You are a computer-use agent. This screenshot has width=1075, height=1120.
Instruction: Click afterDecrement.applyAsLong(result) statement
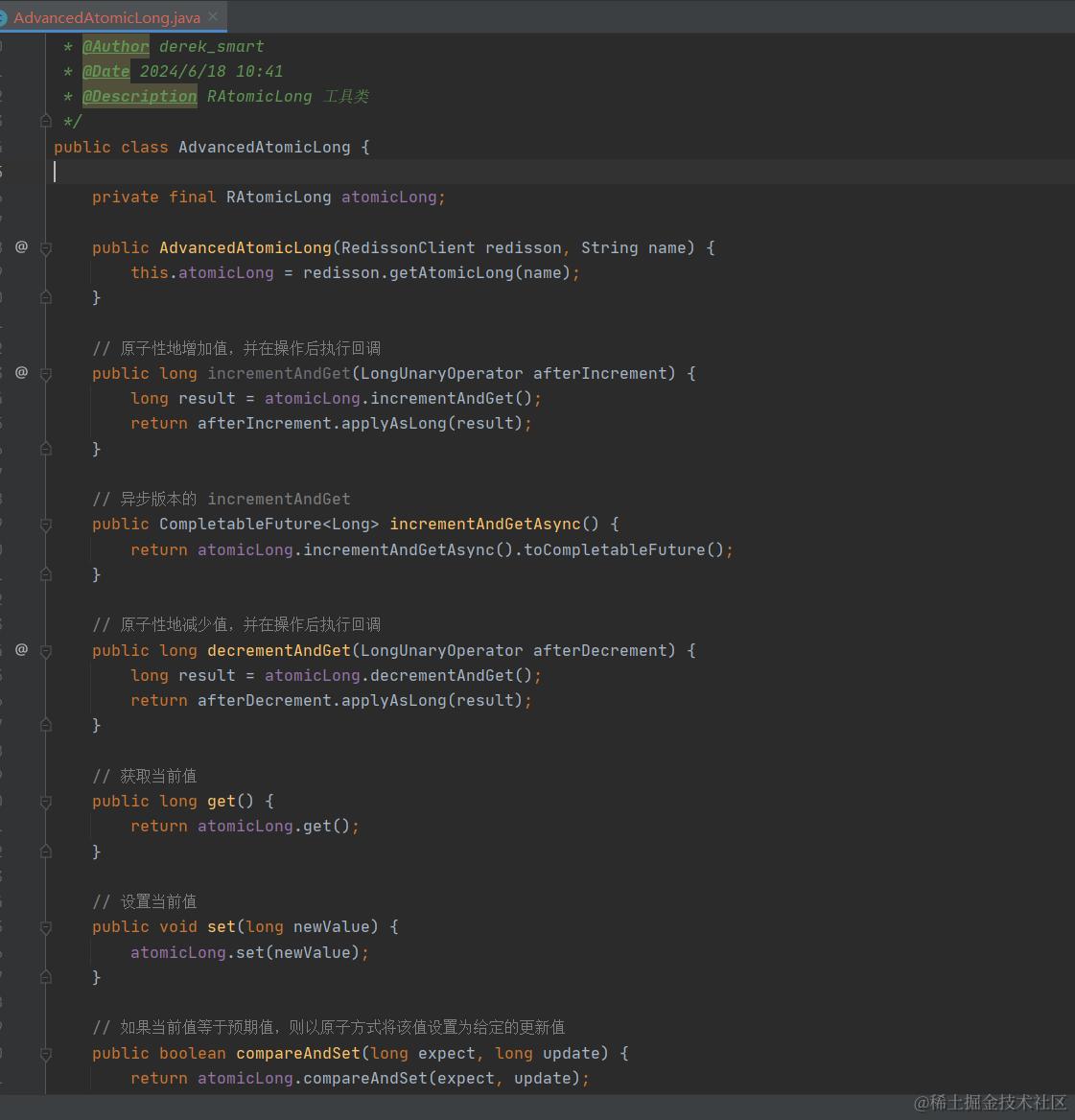[331, 701]
